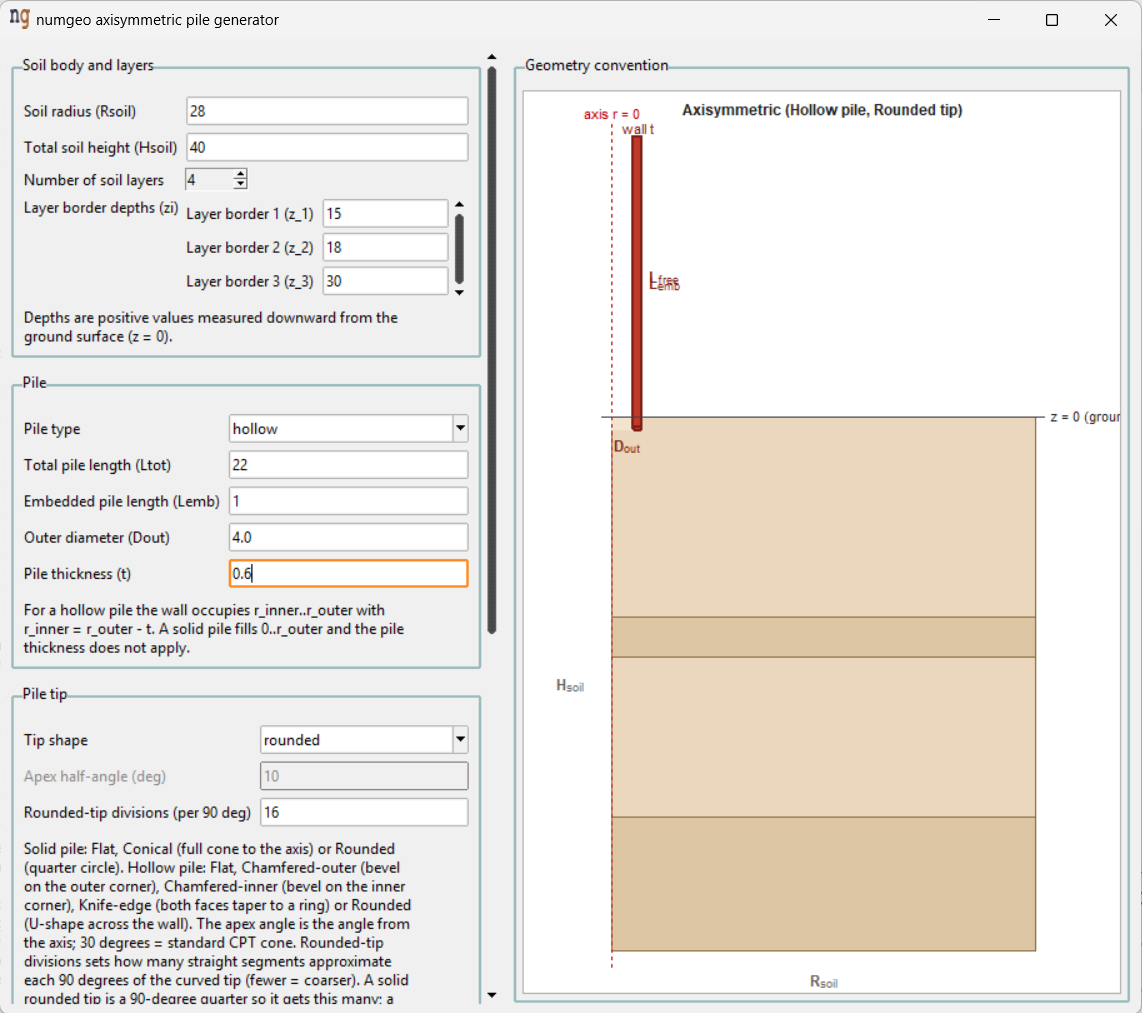
Task: Select the Layer border 1 (z_1) field
Action: (x=385, y=213)
